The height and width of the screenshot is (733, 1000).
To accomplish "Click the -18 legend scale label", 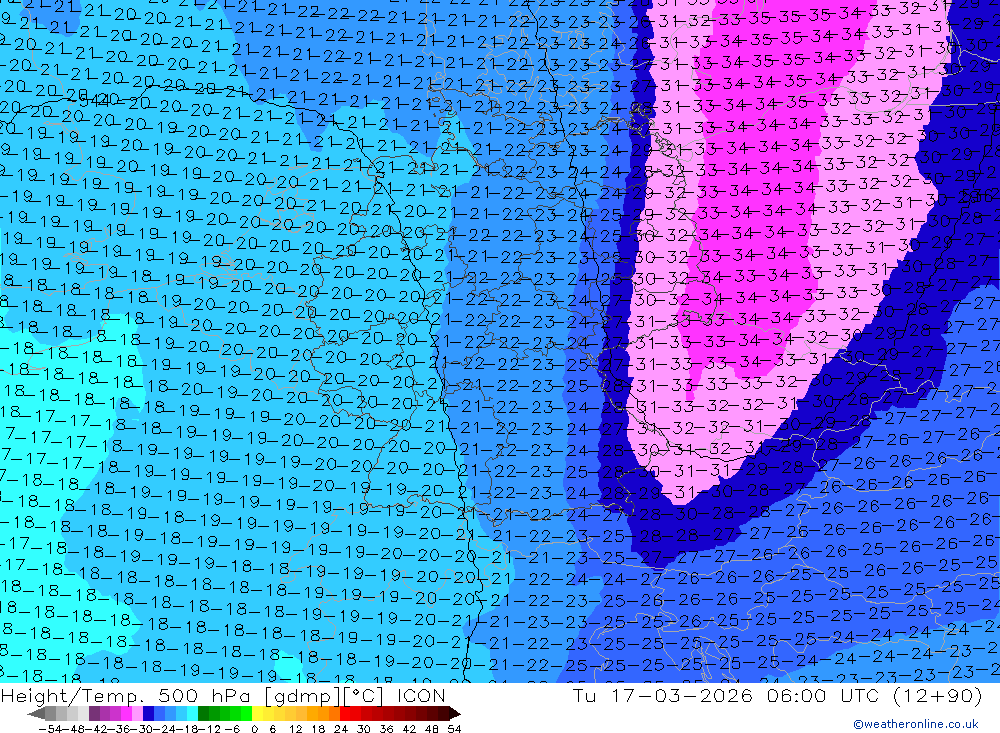I will click(186, 729).
